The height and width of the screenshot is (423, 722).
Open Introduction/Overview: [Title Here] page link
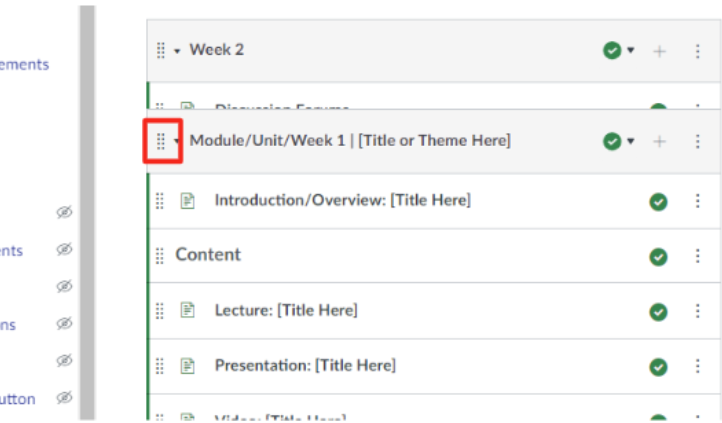click(342, 200)
